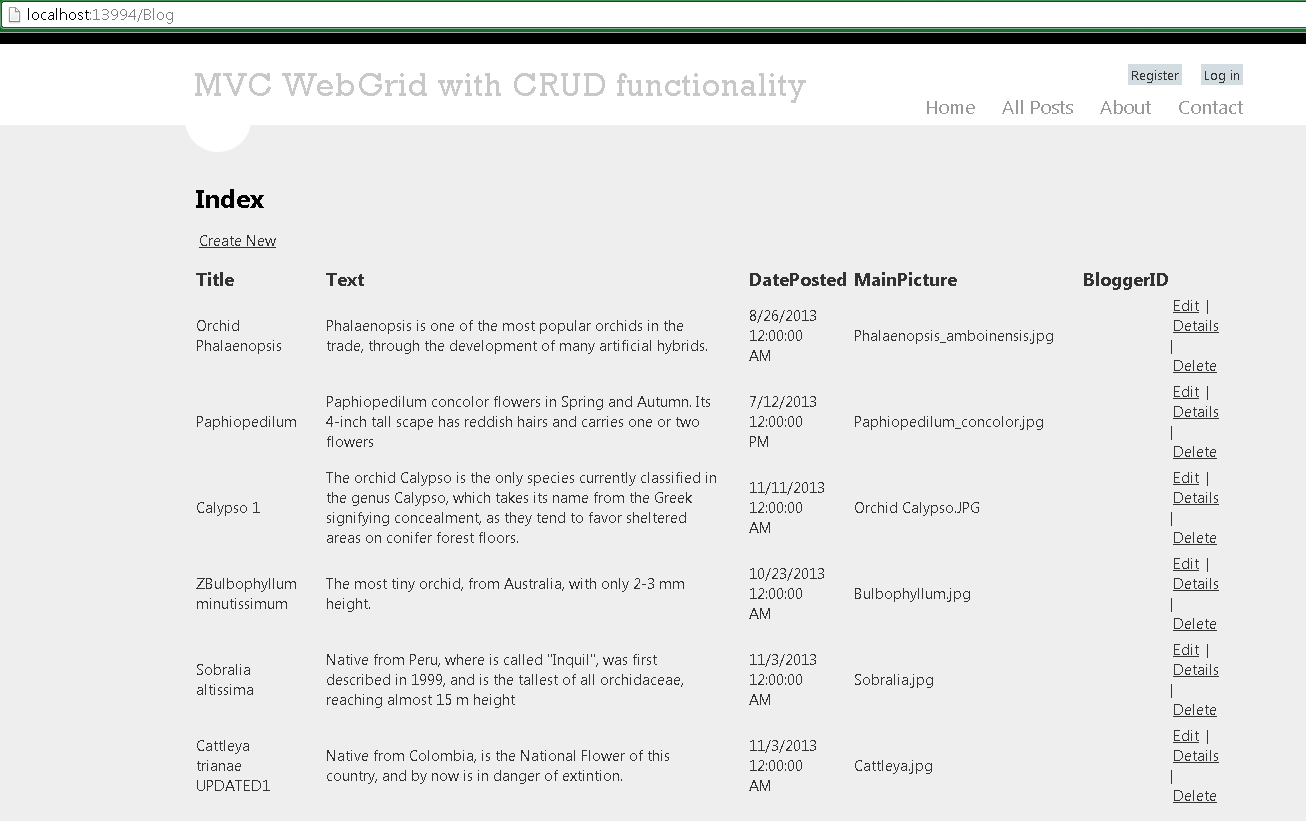
Task: Click the page icon in address bar
Action: point(14,15)
